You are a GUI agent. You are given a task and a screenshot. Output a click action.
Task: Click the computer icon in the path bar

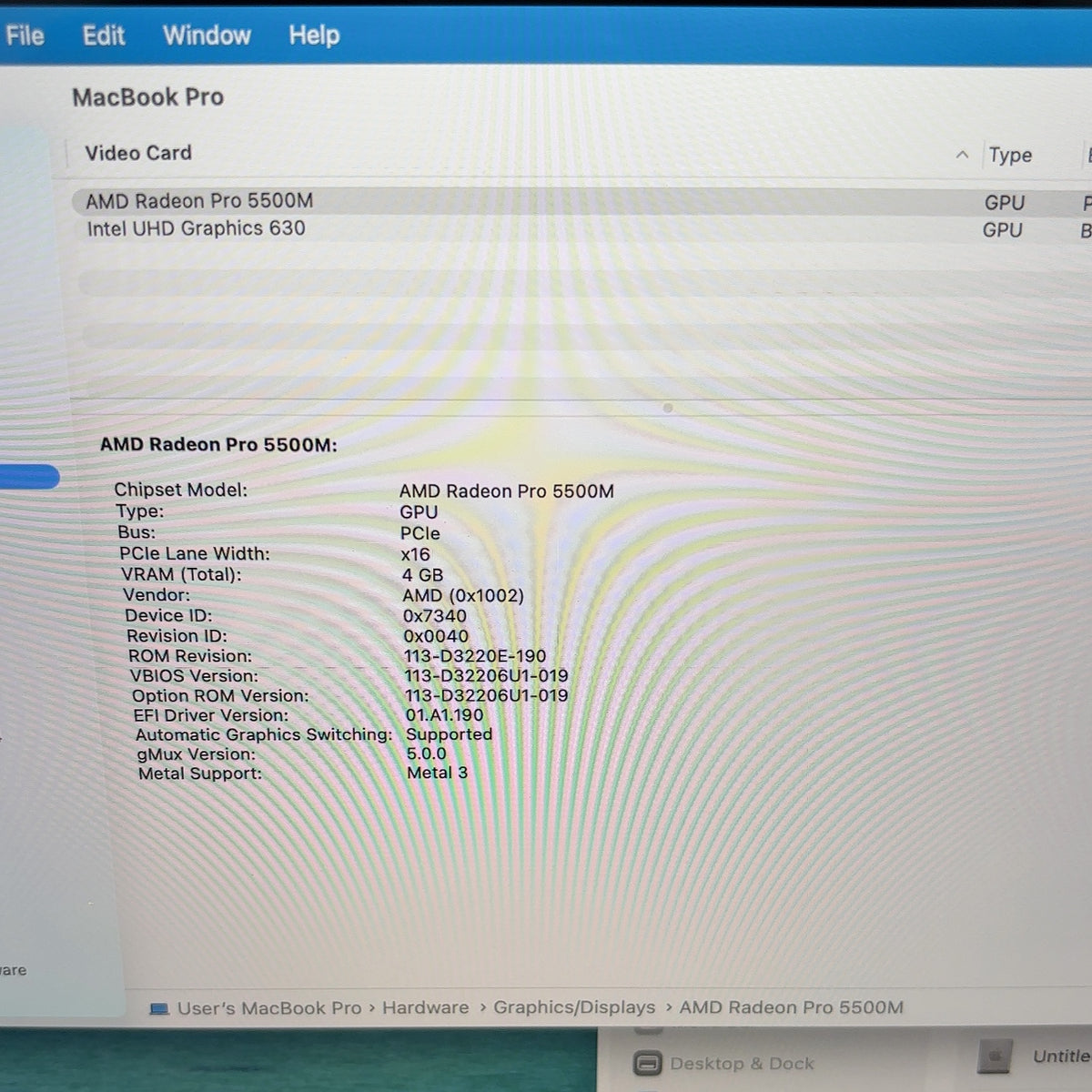[159, 1009]
